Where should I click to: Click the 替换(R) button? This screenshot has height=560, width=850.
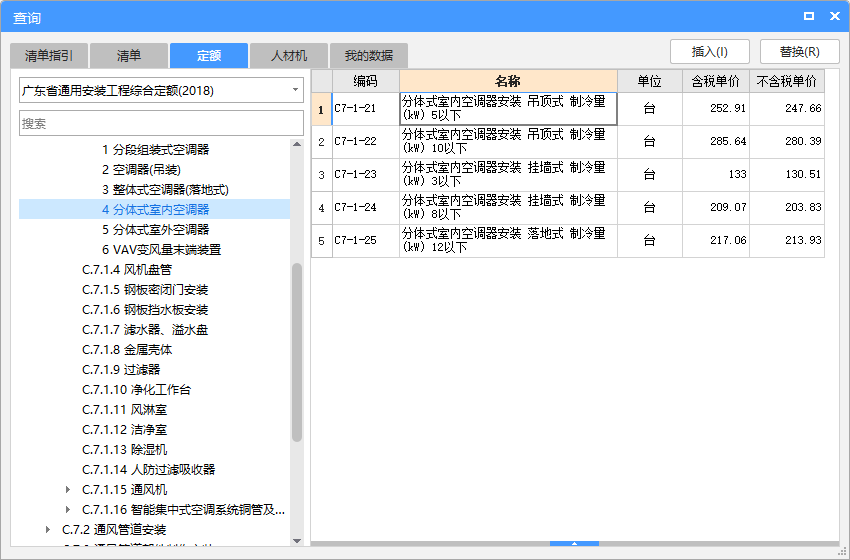click(x=800, y=52)
